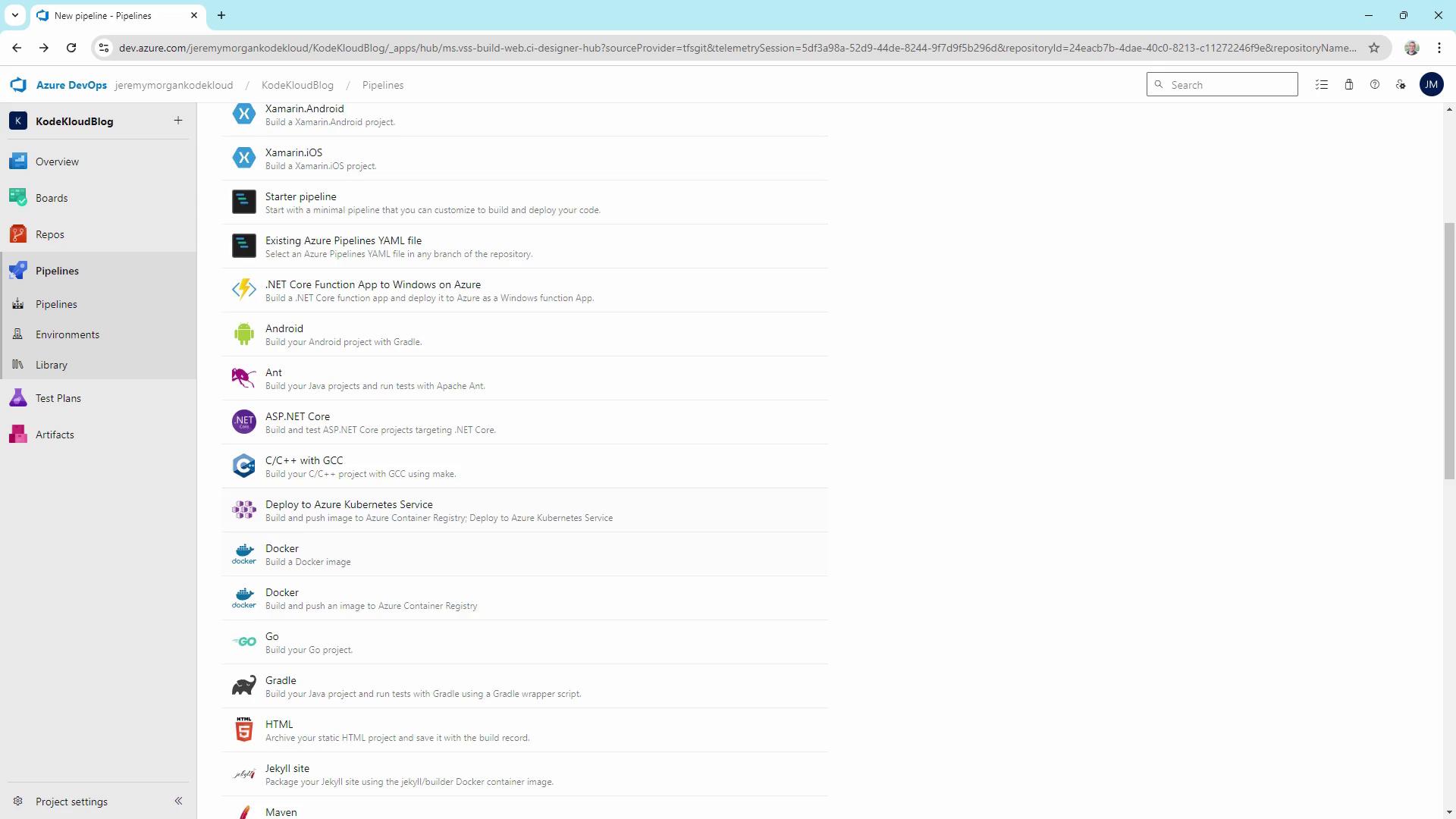Open the JM account avatar menu
The height and width of the screenshot is (819, 1456).
click(1431, 85)
